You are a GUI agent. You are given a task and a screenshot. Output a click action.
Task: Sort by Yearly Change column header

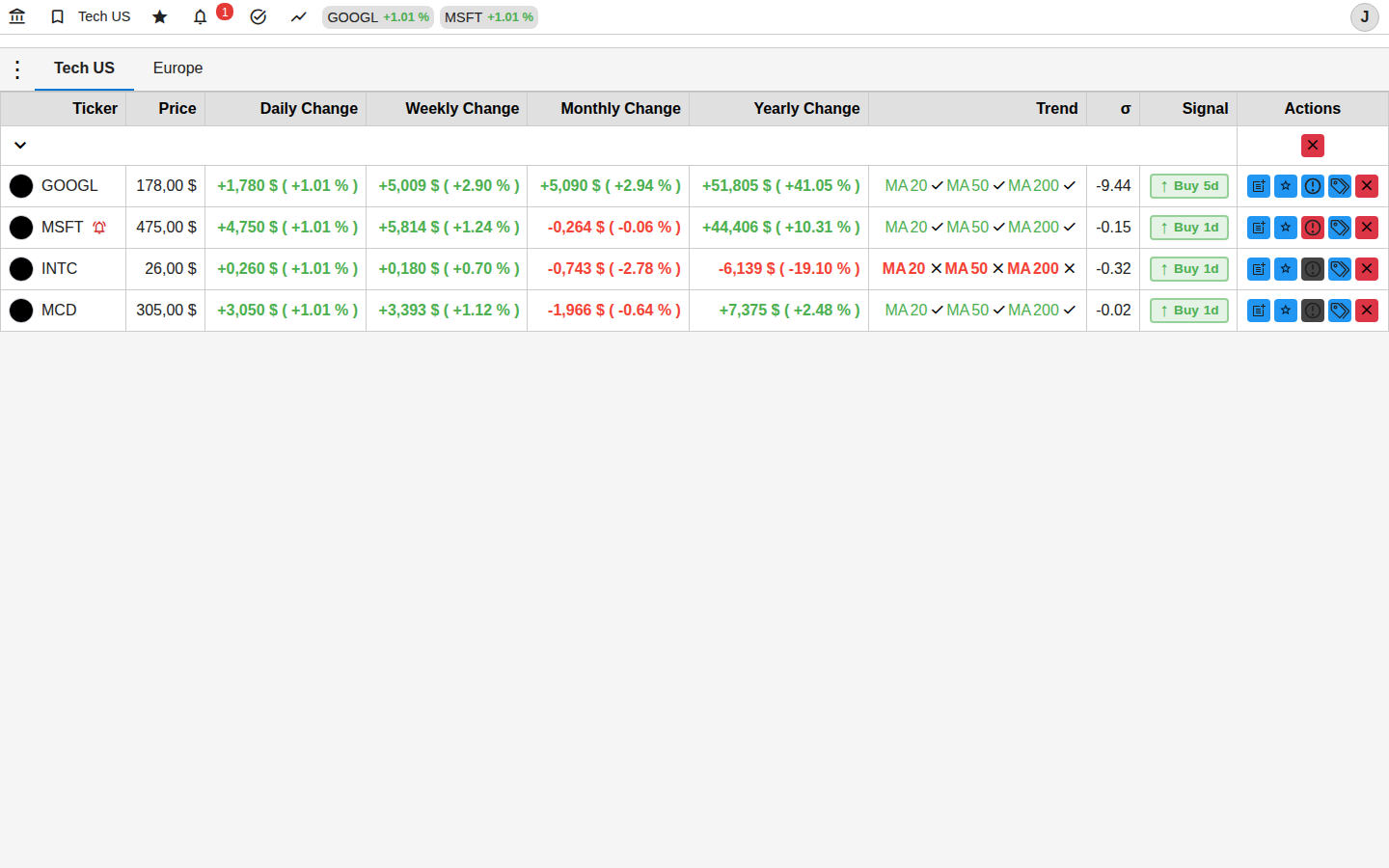pos(779,109)
